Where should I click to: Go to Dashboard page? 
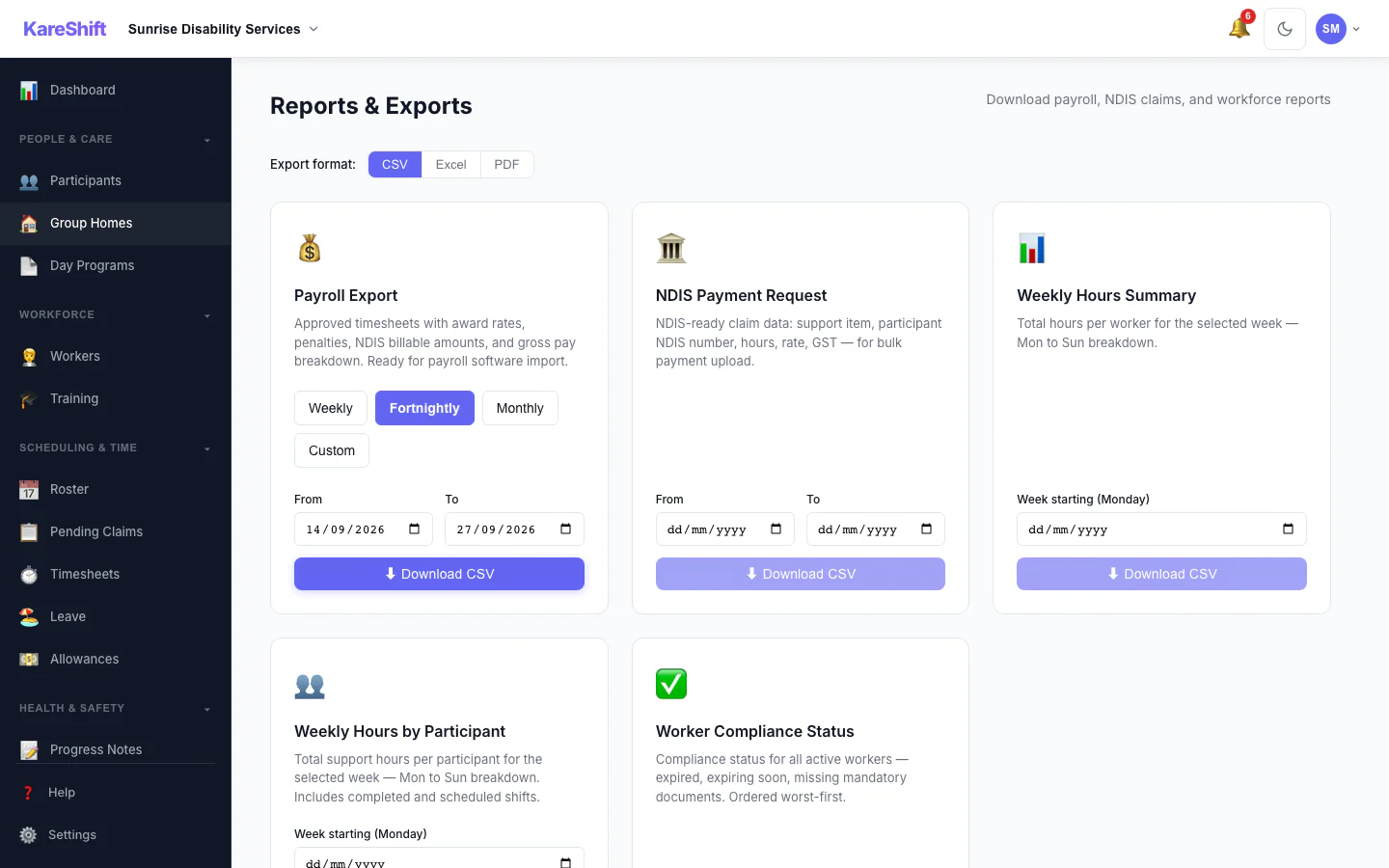click(x=116, y=90)
